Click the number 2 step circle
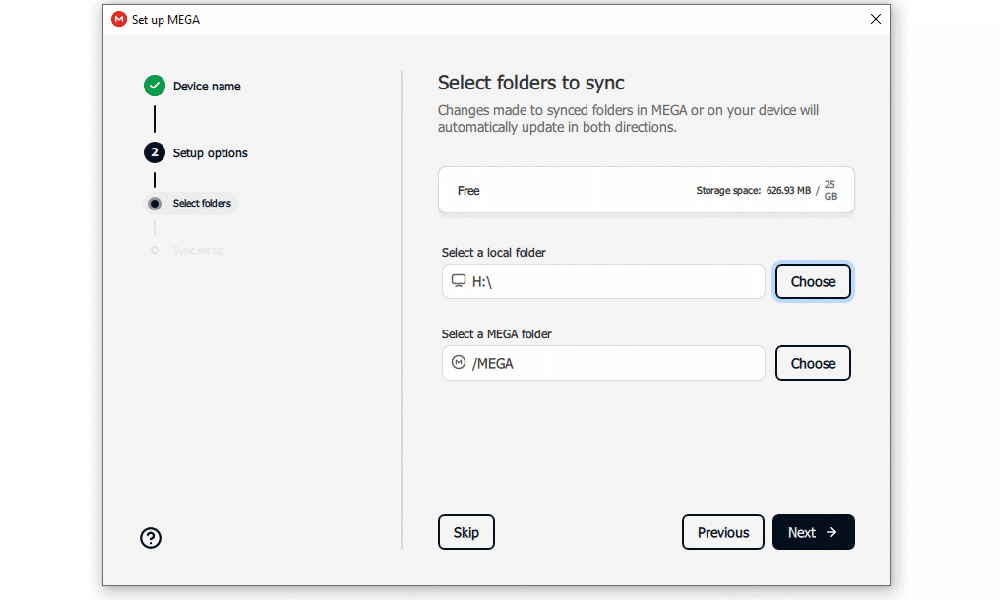 pyautogui.click(x=154, y=153)
